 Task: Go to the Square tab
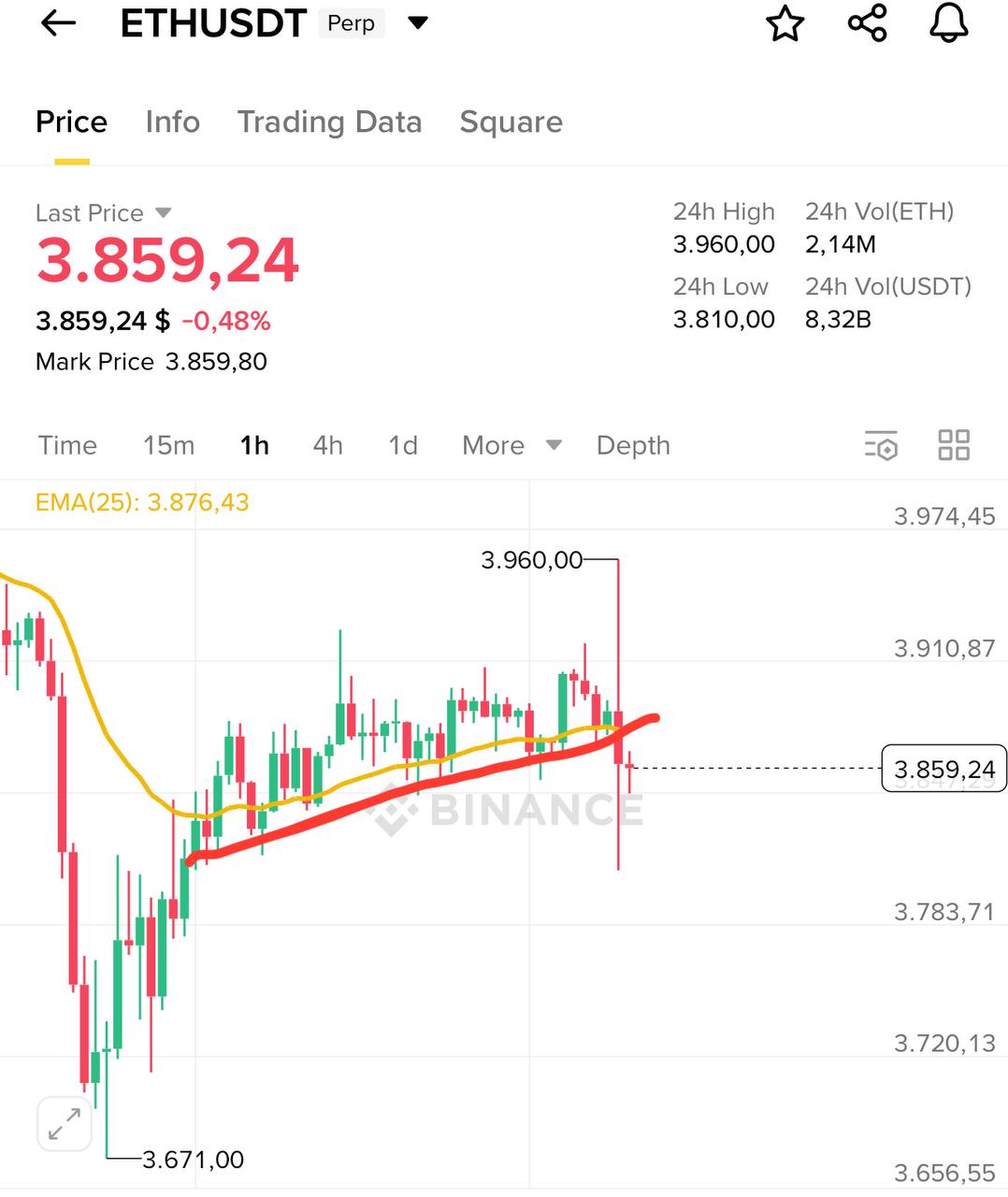[x=511, y=123]
